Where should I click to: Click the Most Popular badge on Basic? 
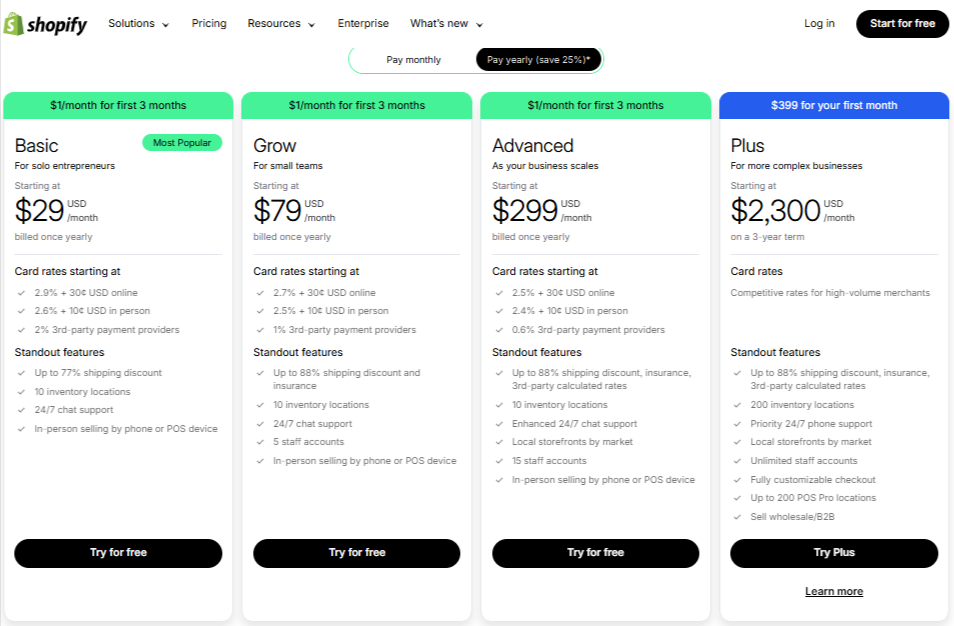pyautogui.click(x=182, y=143)
